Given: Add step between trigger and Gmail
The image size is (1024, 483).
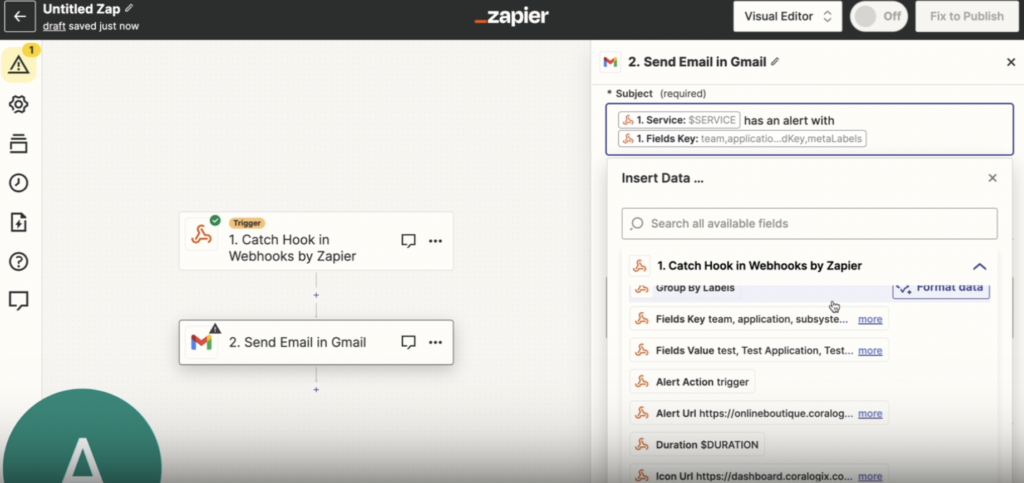Looking at the screenshot, I should point(316,295).
